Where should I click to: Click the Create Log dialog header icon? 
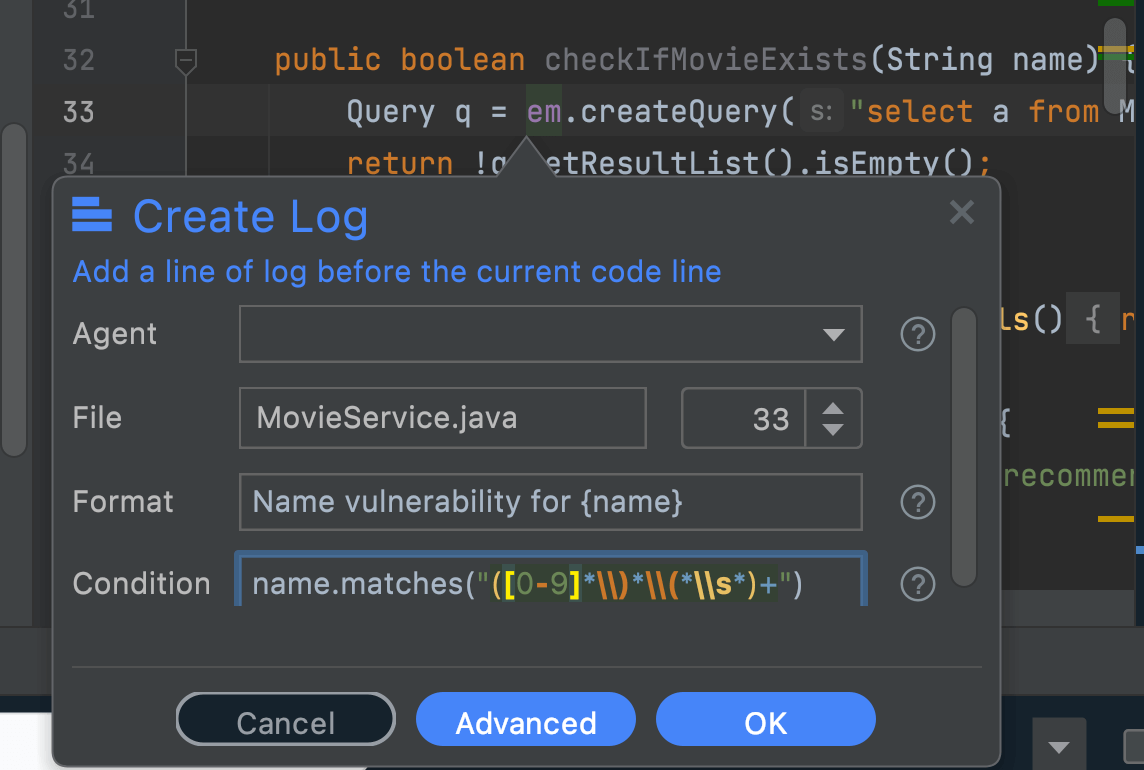pos(94,215)
